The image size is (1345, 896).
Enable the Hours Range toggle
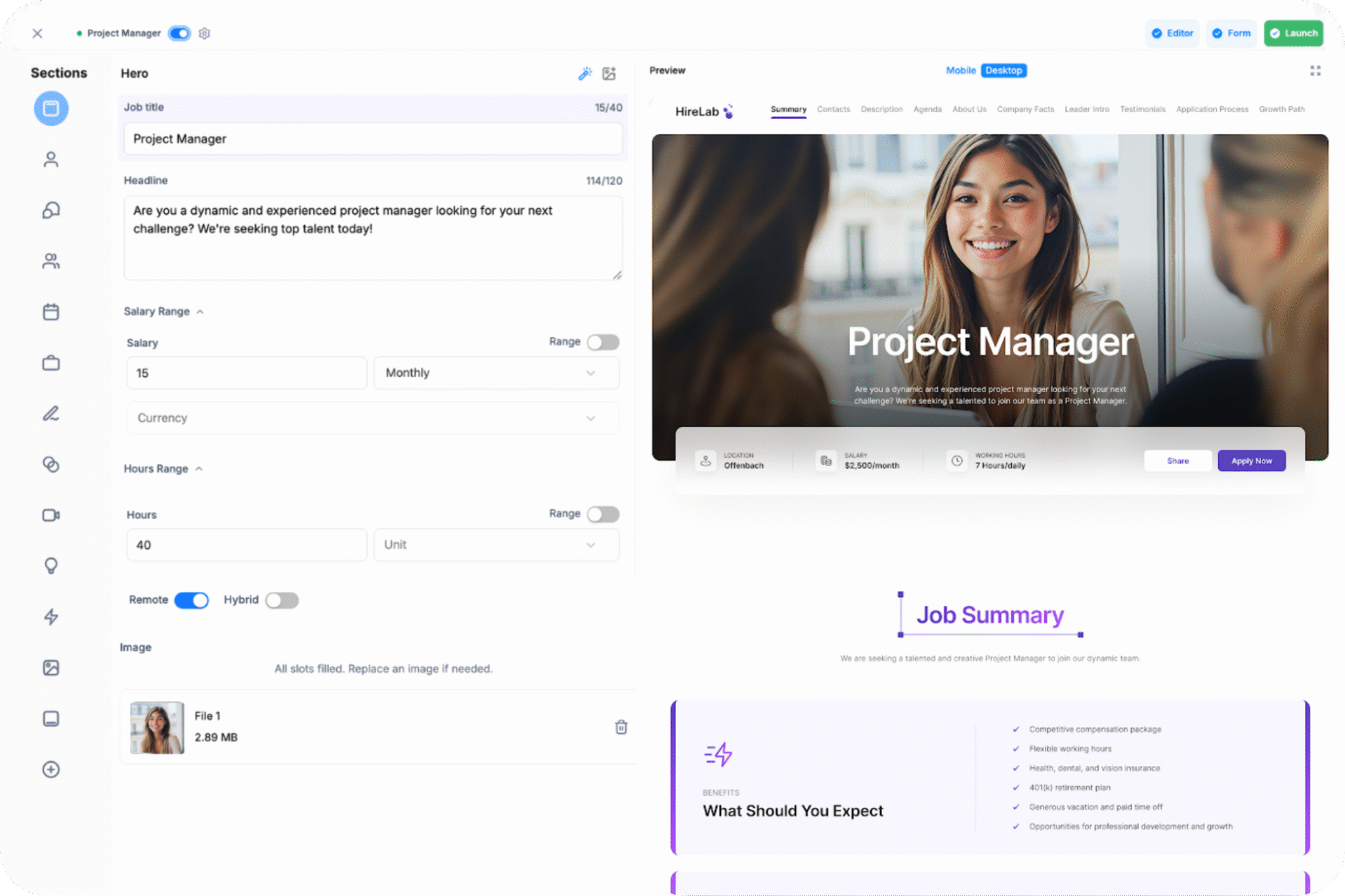click(604, 514)
